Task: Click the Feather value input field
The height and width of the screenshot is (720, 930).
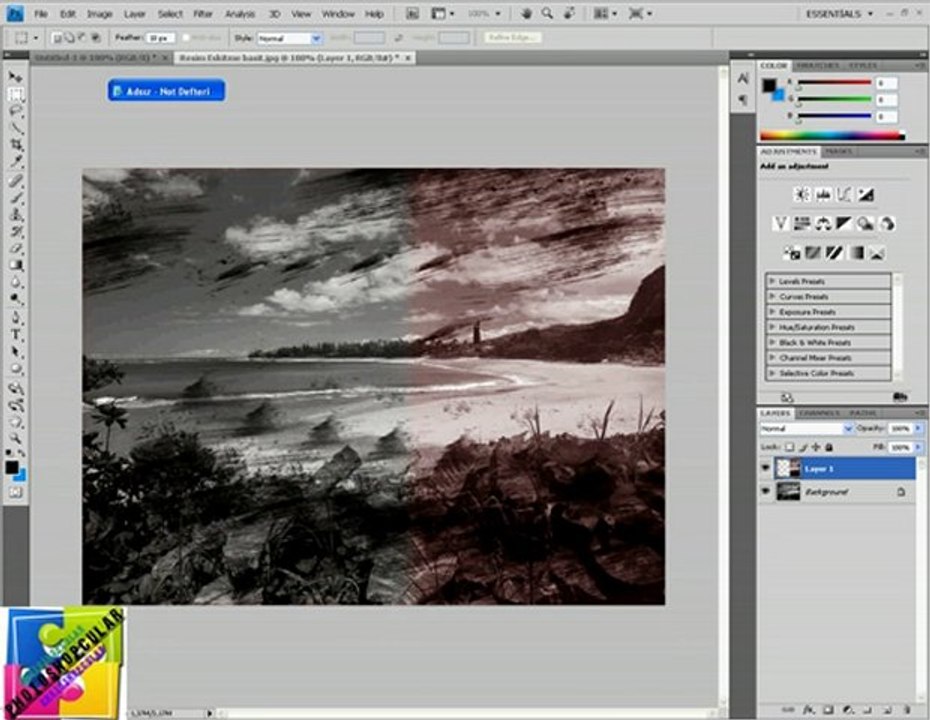Action: (x=159, y=37)
